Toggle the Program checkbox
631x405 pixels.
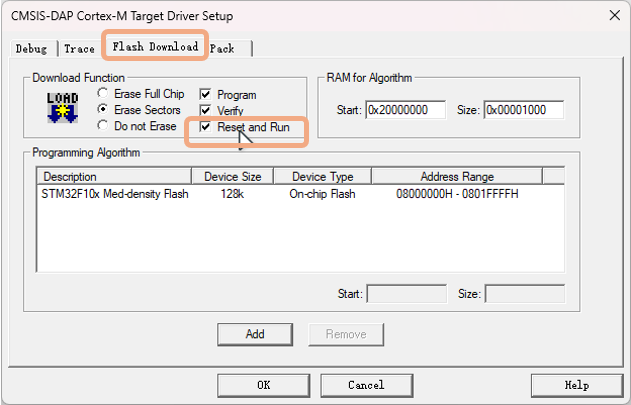tap(205, 95)
